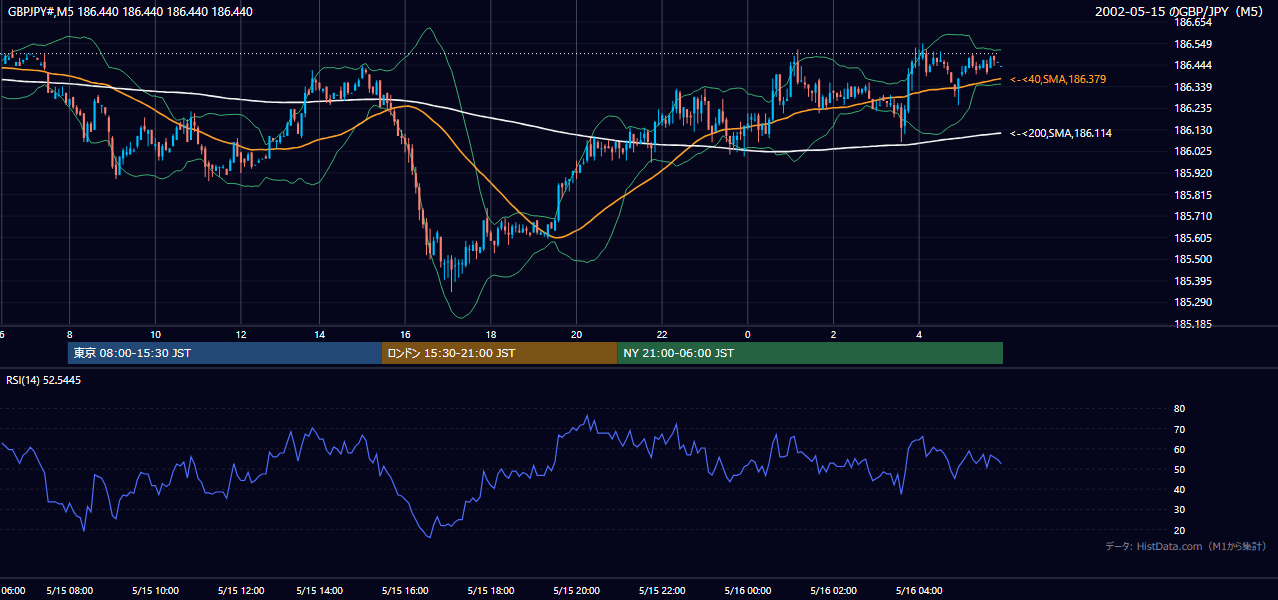Image resolution: width=1278 pixels, height=600 pixels.
Task: Click hour label 0 under price chart
Action: [747, 334]
